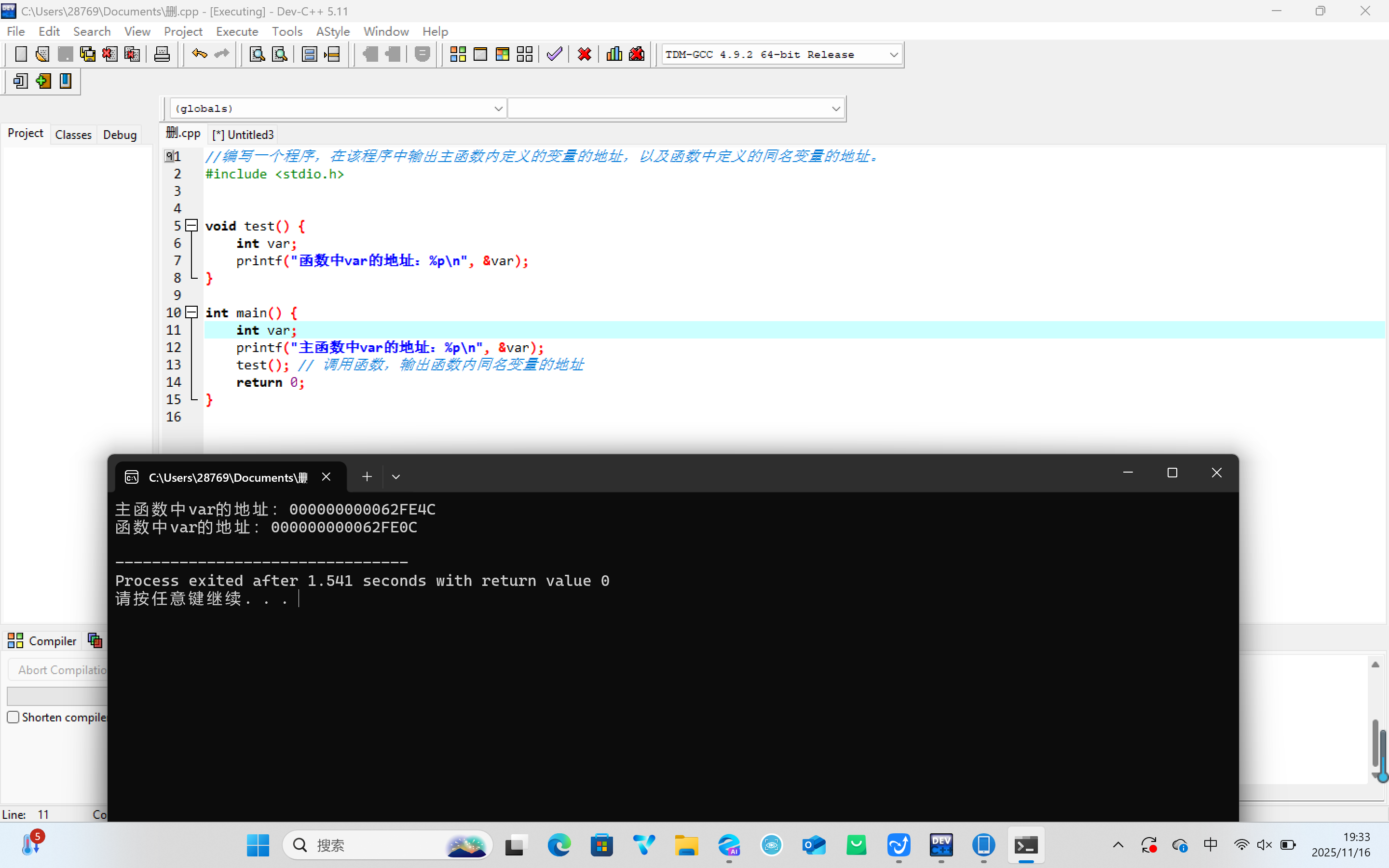Open the TDM-GCC compiler set dropdown
Viewport: 1389px width, 868px height.
(893, 54)
